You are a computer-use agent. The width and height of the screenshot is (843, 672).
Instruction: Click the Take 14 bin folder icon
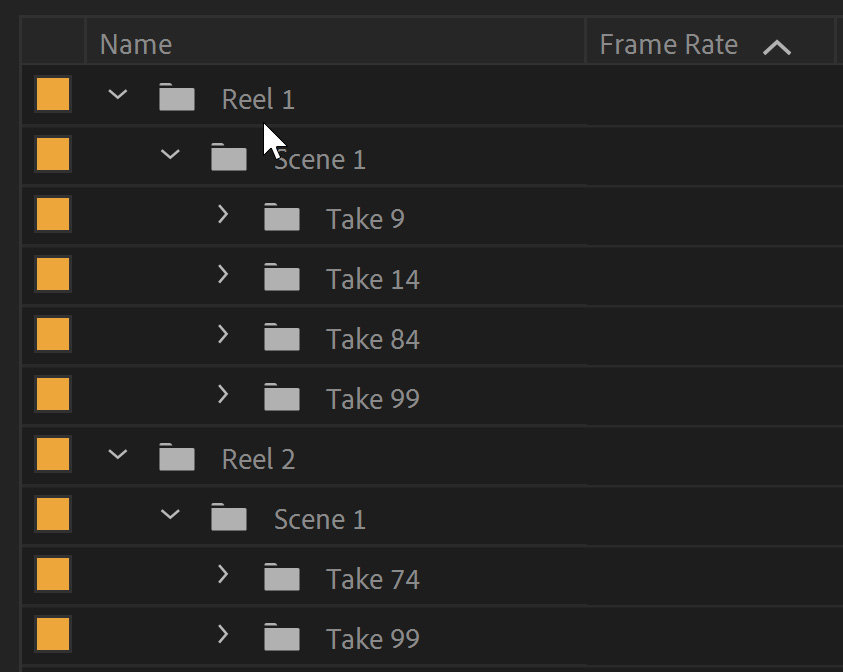(x=282, y=277)
